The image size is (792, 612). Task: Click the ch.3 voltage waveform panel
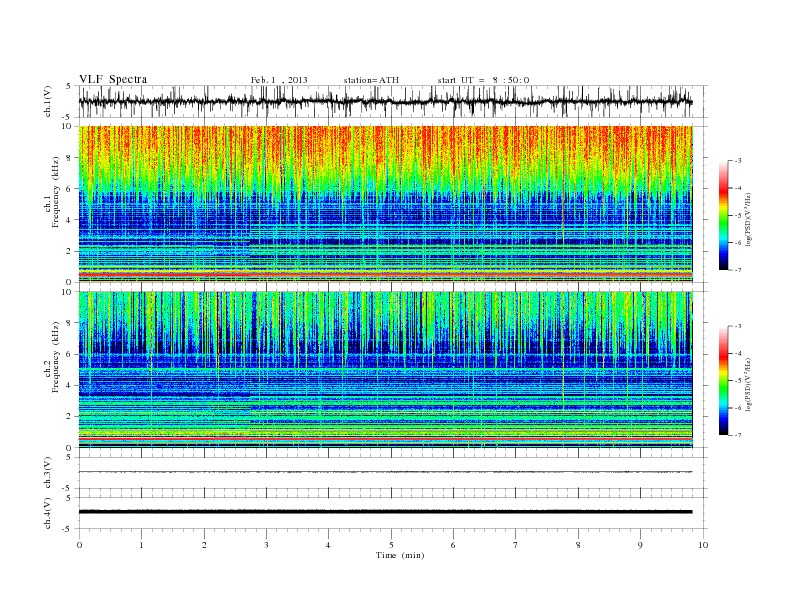pyautogui.click(x=393, y=472)
